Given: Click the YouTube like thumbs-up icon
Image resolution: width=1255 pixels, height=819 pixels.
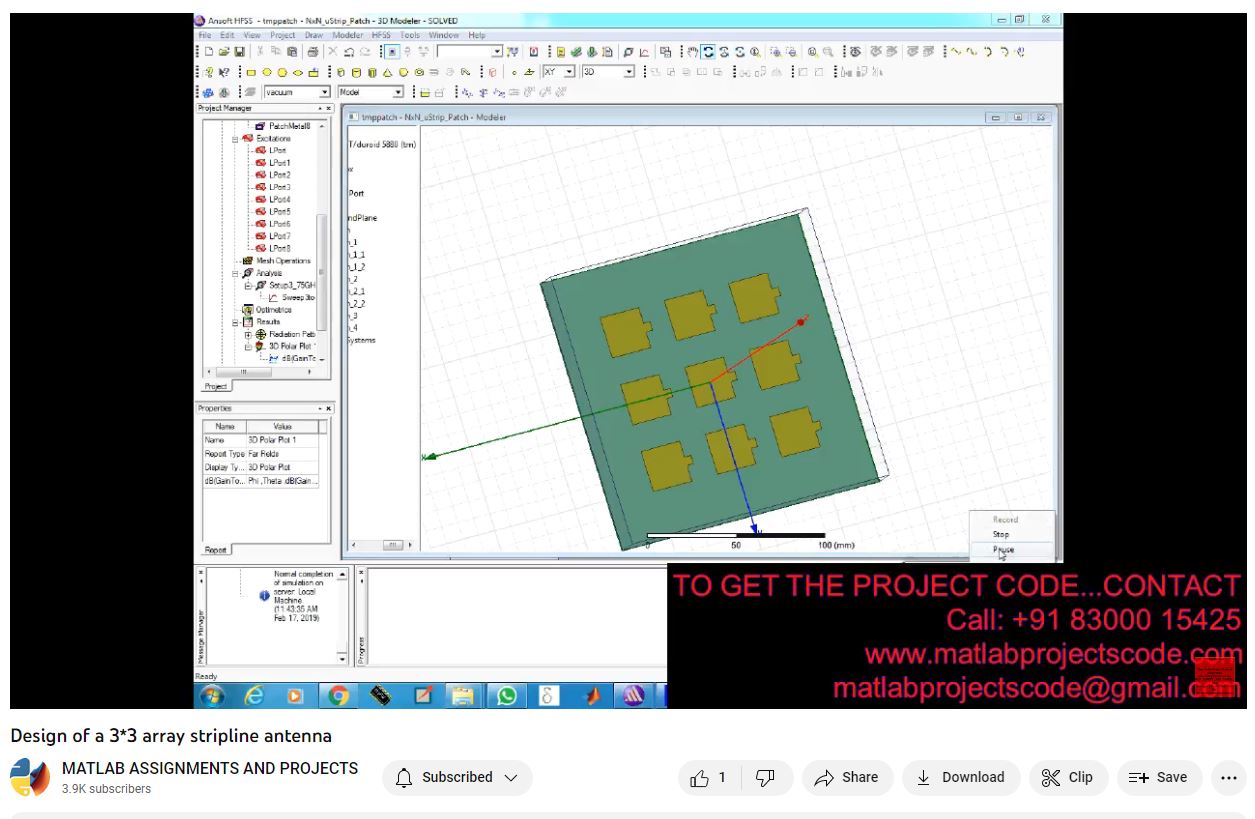Looking at the screenshot, I should click(699, 778).
